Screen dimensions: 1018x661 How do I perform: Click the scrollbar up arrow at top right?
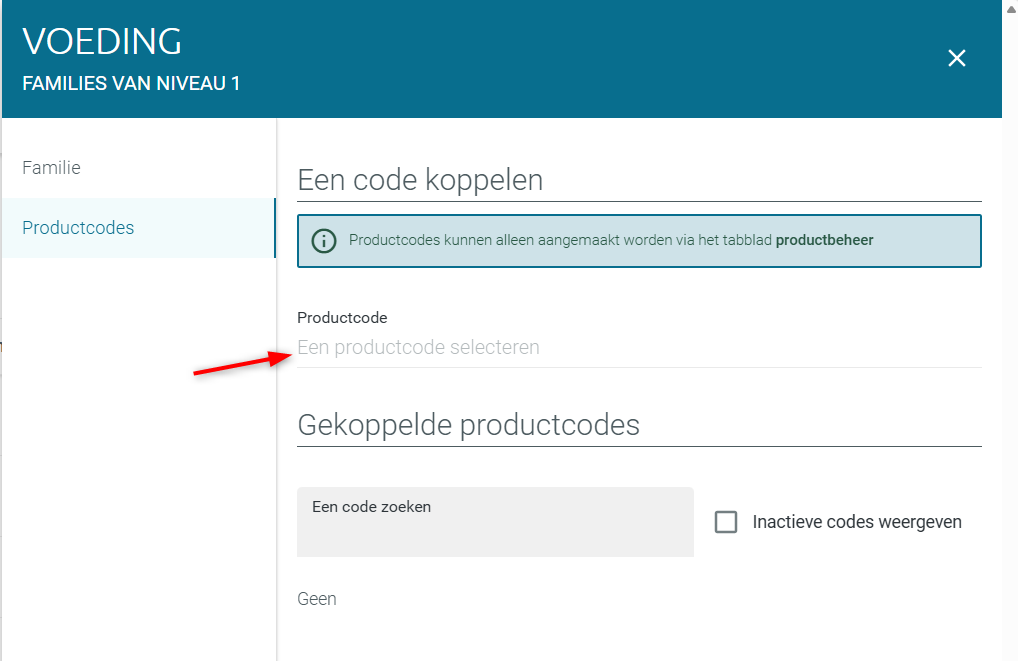[x=1011, y=8]
